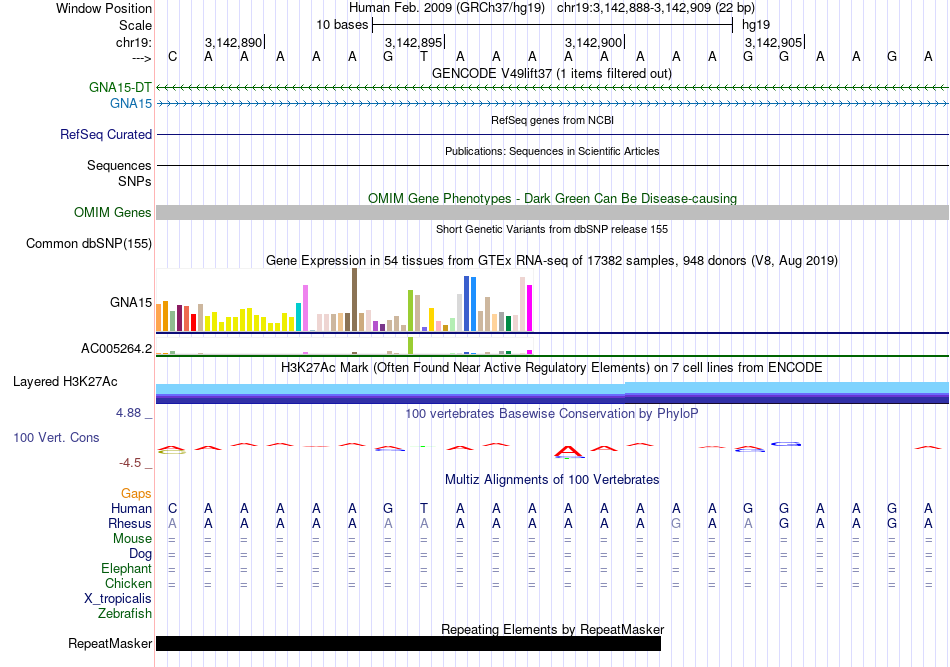Click the C base in top sequence row
The width and height of the screenshot is (950, 667).
pyautogui.click(x=173, y=57)
